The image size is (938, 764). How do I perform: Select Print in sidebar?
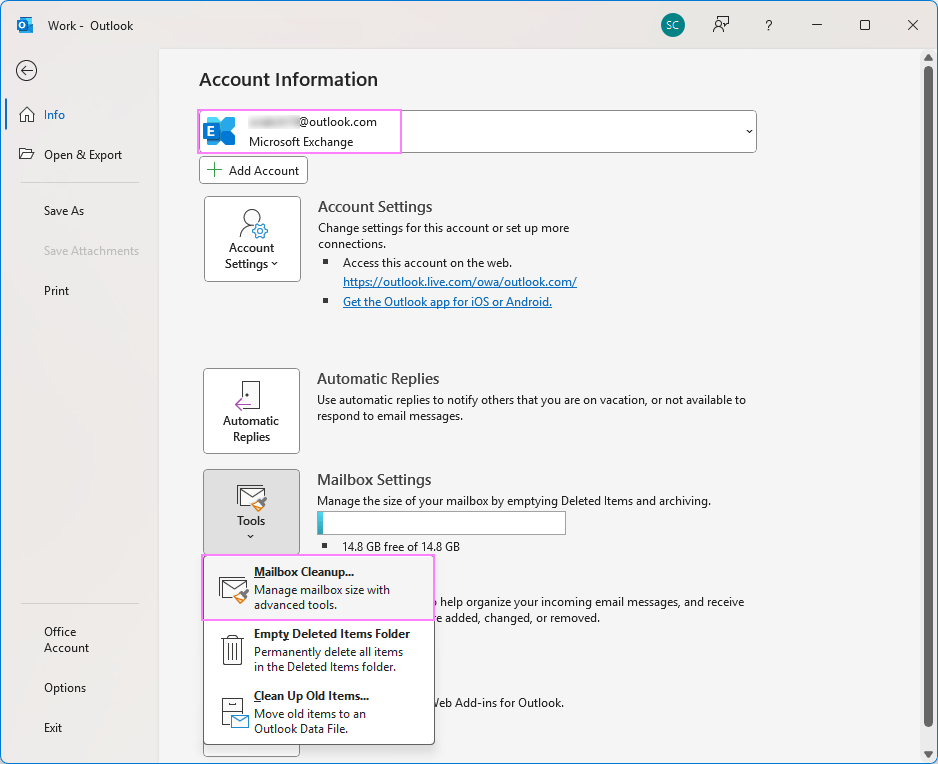pyautogui.click(x=56, y=291)
